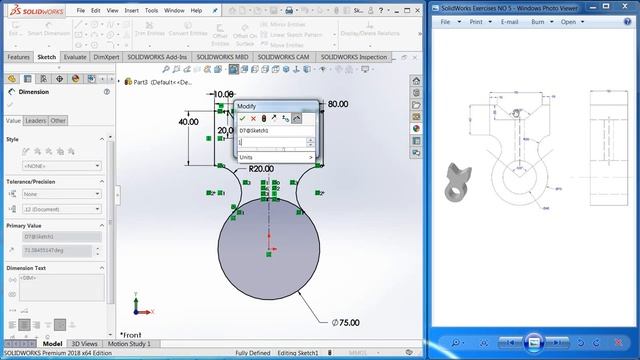Pin the SolidWorks menu bar
This screenshot has height=360, width=640.
pos(215,11)
